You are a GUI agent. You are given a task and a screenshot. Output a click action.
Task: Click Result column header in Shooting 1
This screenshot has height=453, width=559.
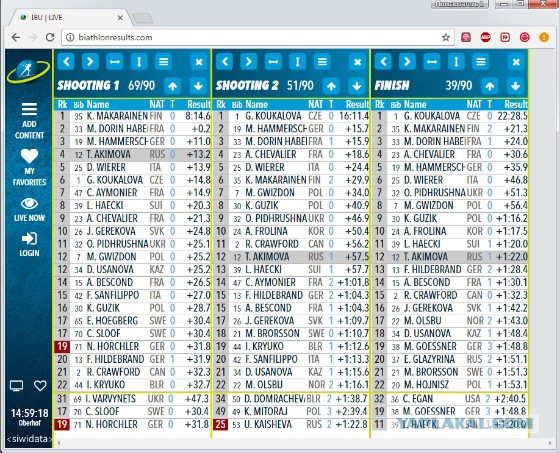tap(199, 104)
